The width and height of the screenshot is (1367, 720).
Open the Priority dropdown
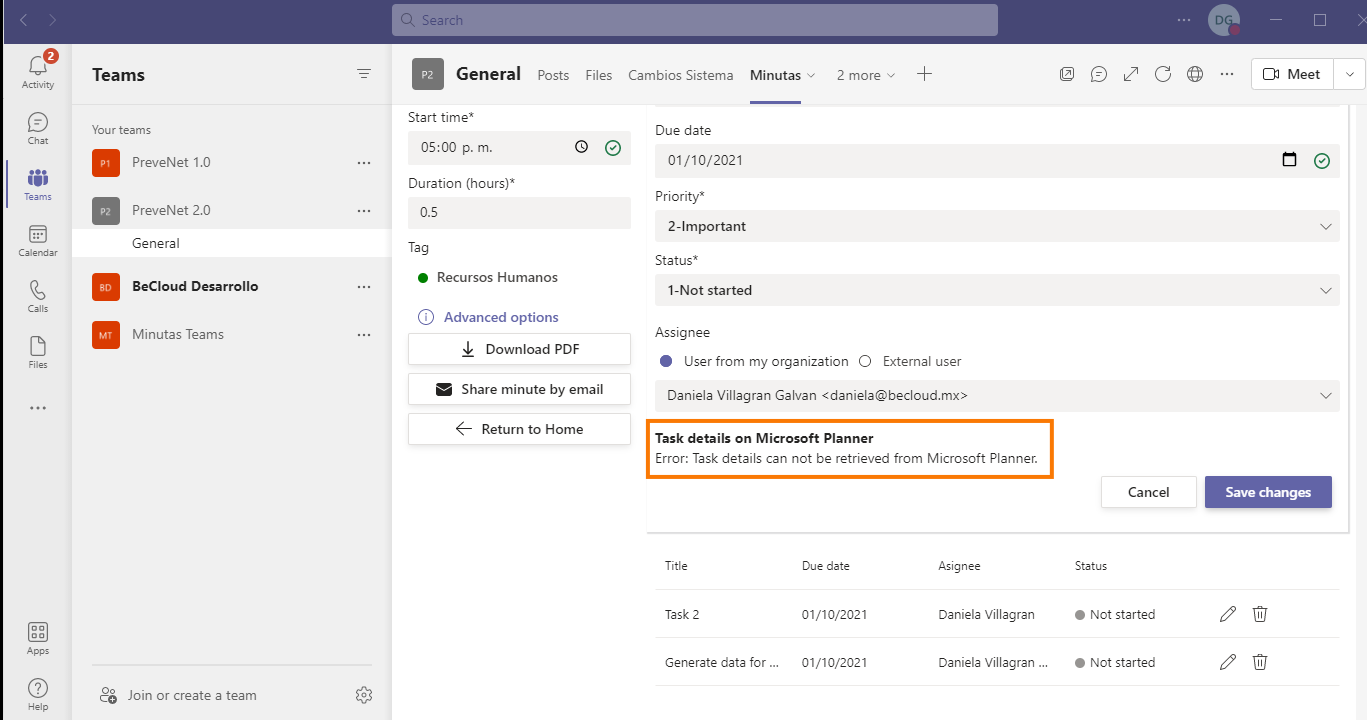click(x=997, y=226)
